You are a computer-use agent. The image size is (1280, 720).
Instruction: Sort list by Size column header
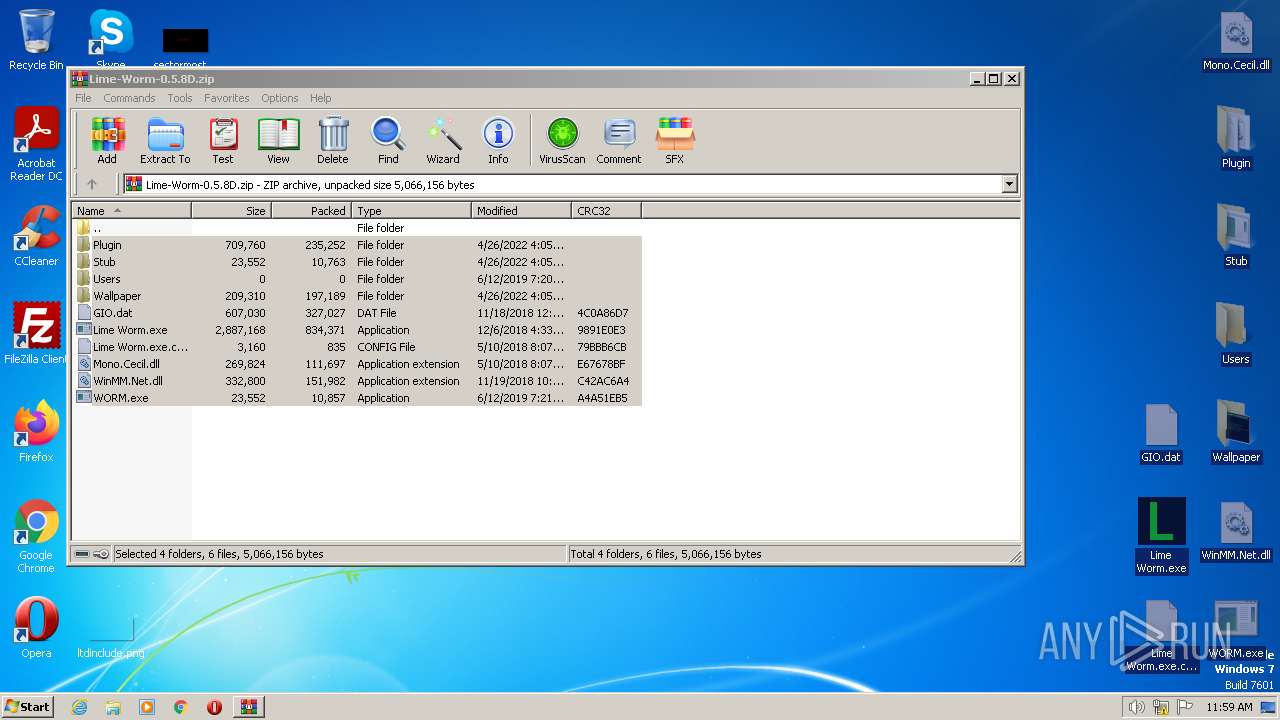click(232, 211)
